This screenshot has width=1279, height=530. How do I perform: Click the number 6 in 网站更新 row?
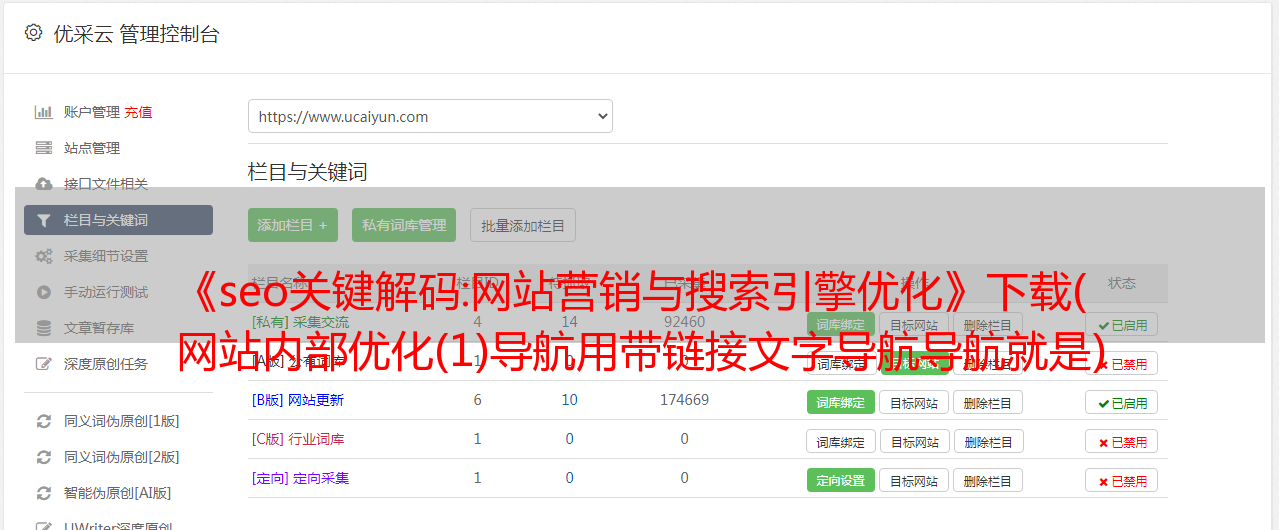477,400
